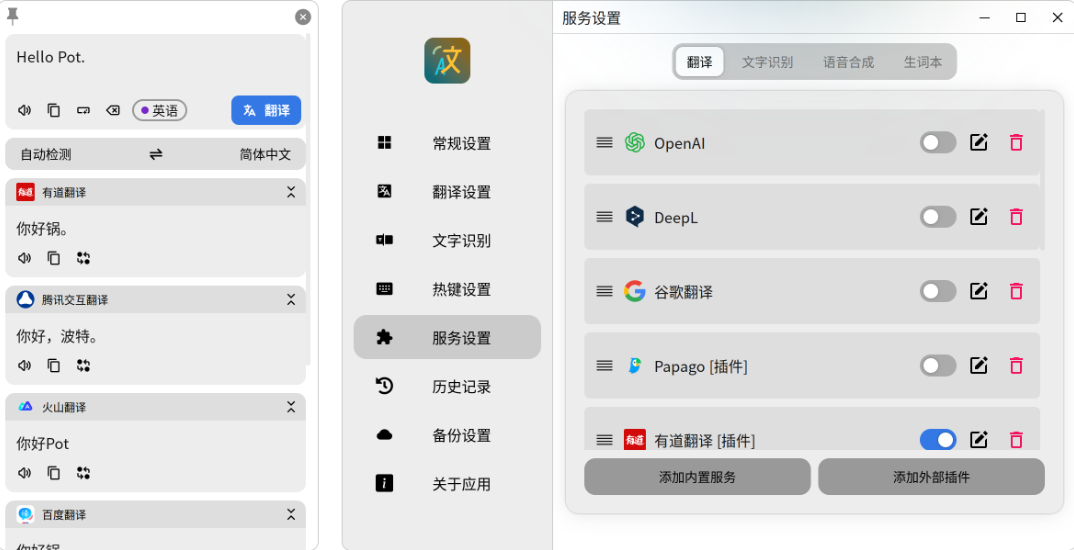This screenshot has width=1074, height=550.
Task: Copy the 火山翻译 result 你好Pot
Action: [x=54, y=473]
